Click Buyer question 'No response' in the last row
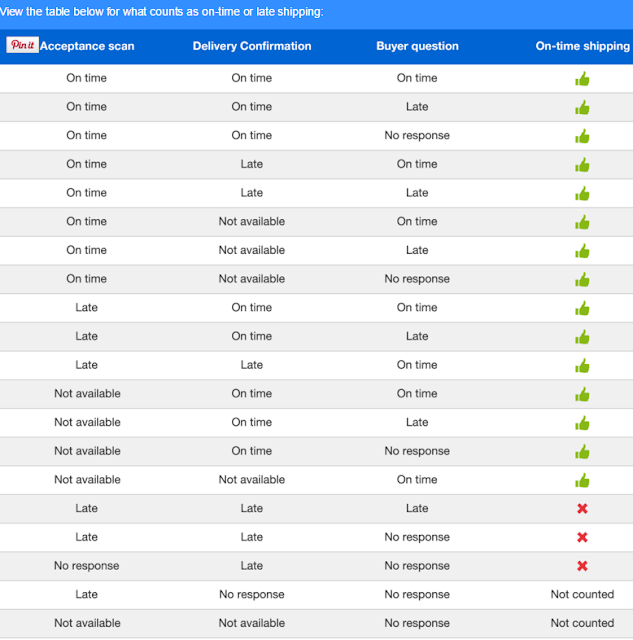 (417, 623)
